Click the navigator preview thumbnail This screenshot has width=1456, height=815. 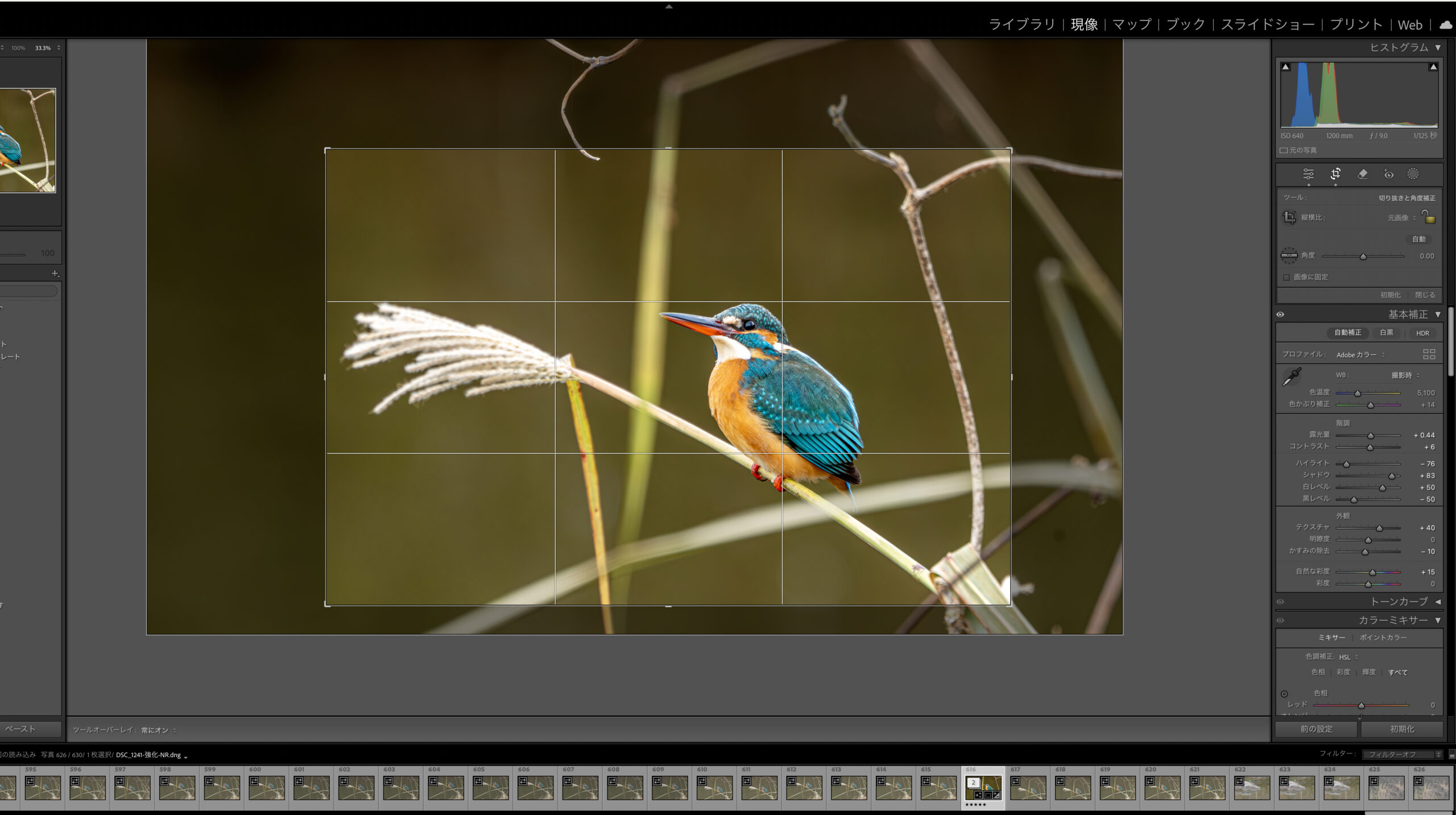(28, 140)
